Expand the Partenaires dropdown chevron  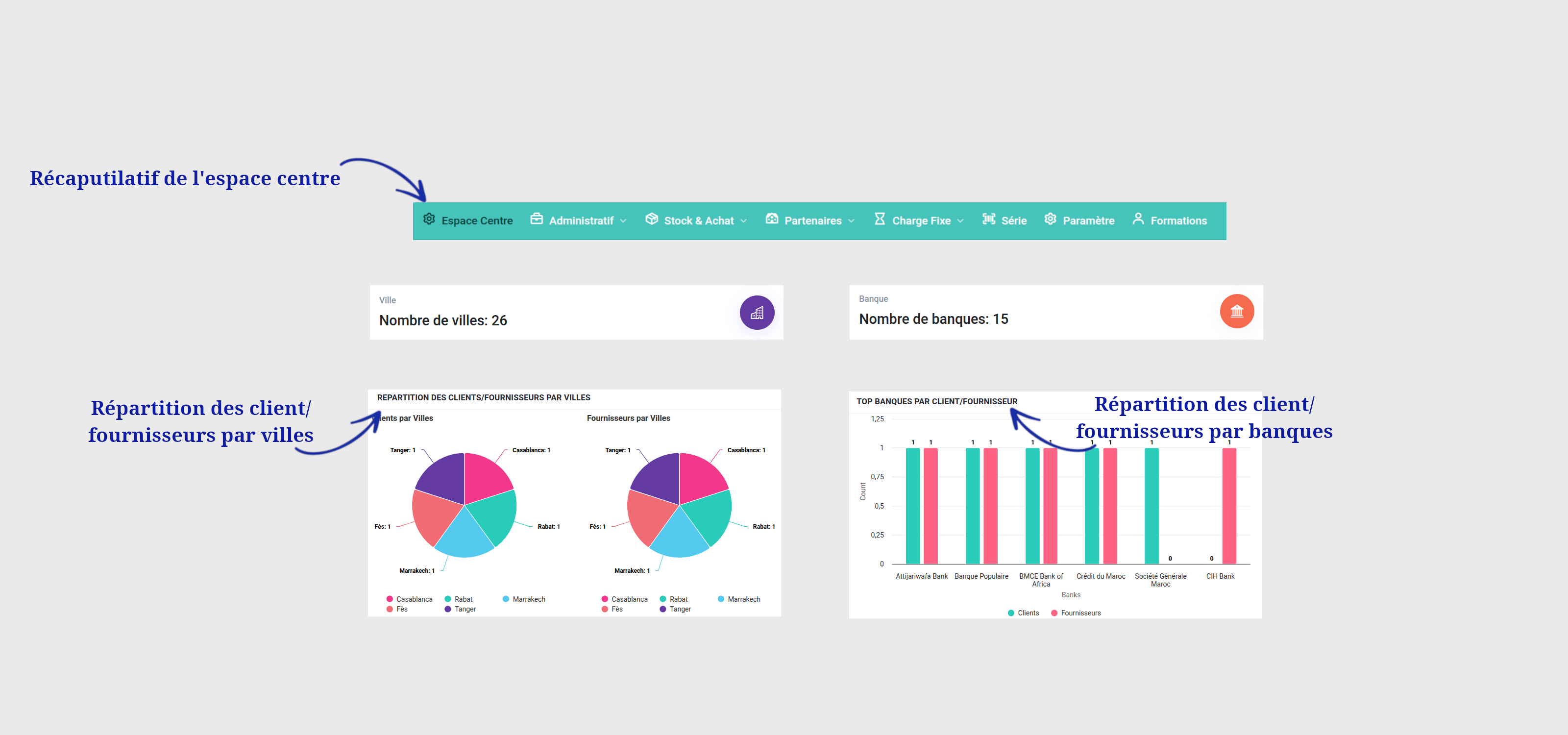852,221
